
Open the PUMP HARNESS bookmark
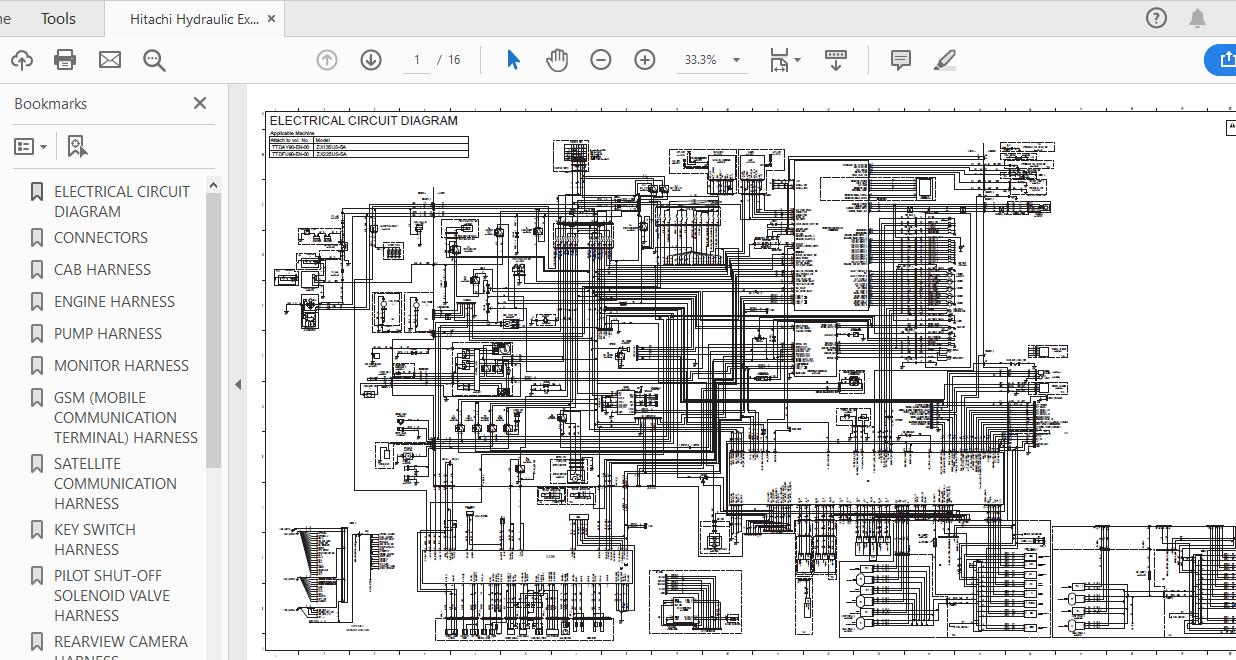coord(107,334)
